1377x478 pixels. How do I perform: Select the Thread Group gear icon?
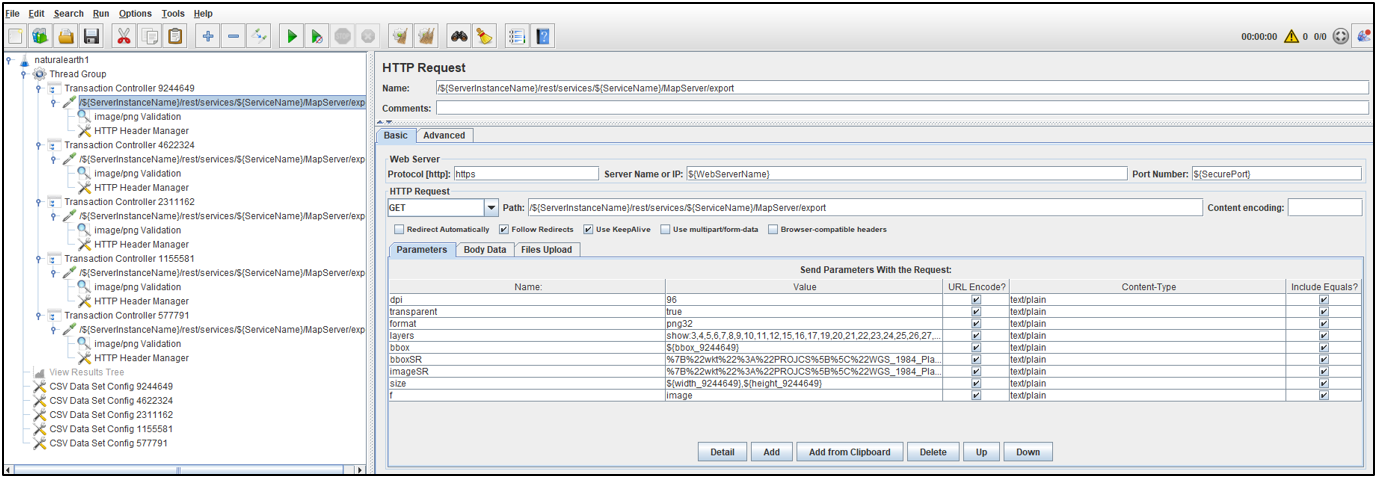[40, 74]
